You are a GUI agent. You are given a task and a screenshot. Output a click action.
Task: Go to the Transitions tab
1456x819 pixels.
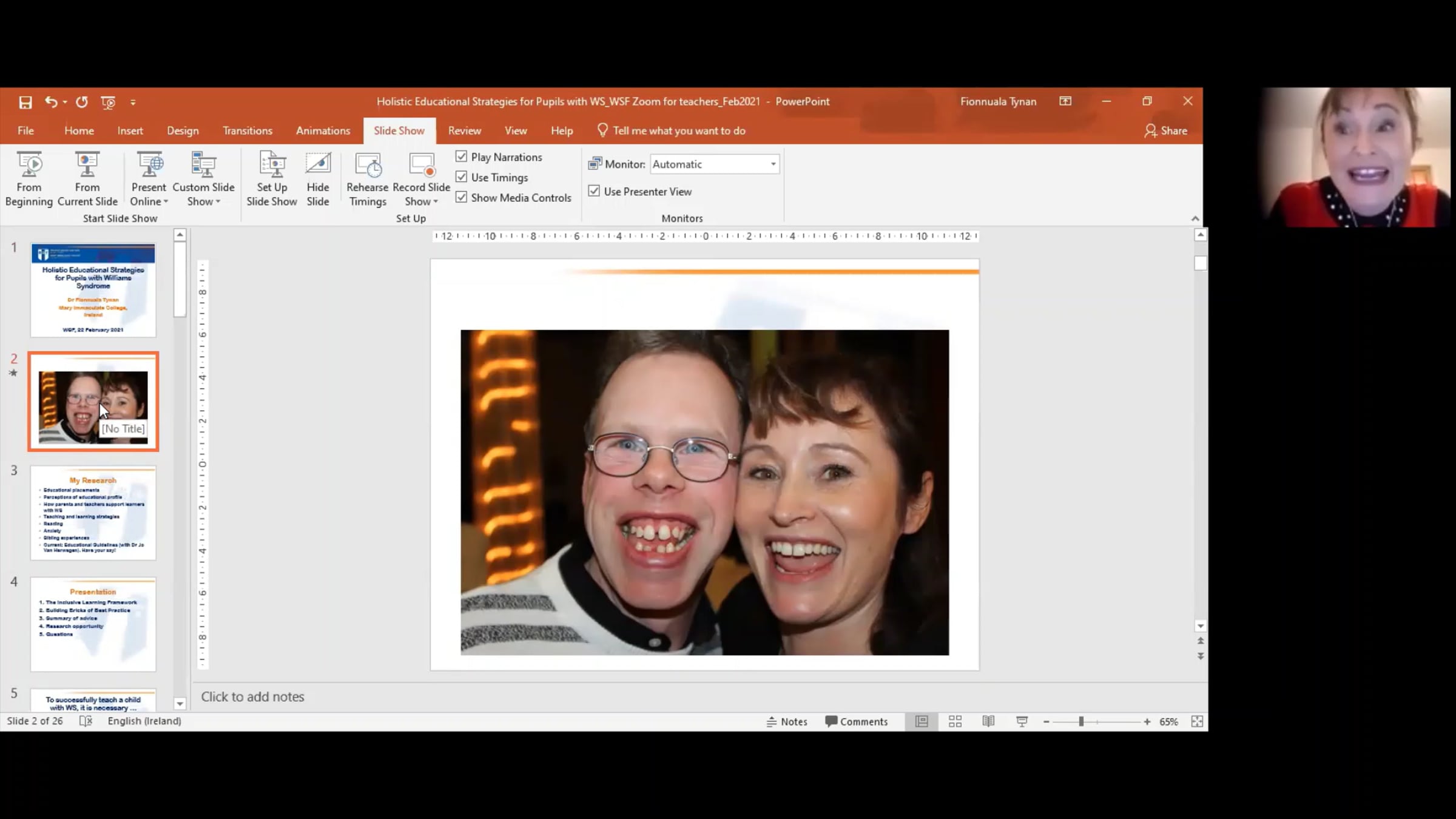click(x=248, y=130)
